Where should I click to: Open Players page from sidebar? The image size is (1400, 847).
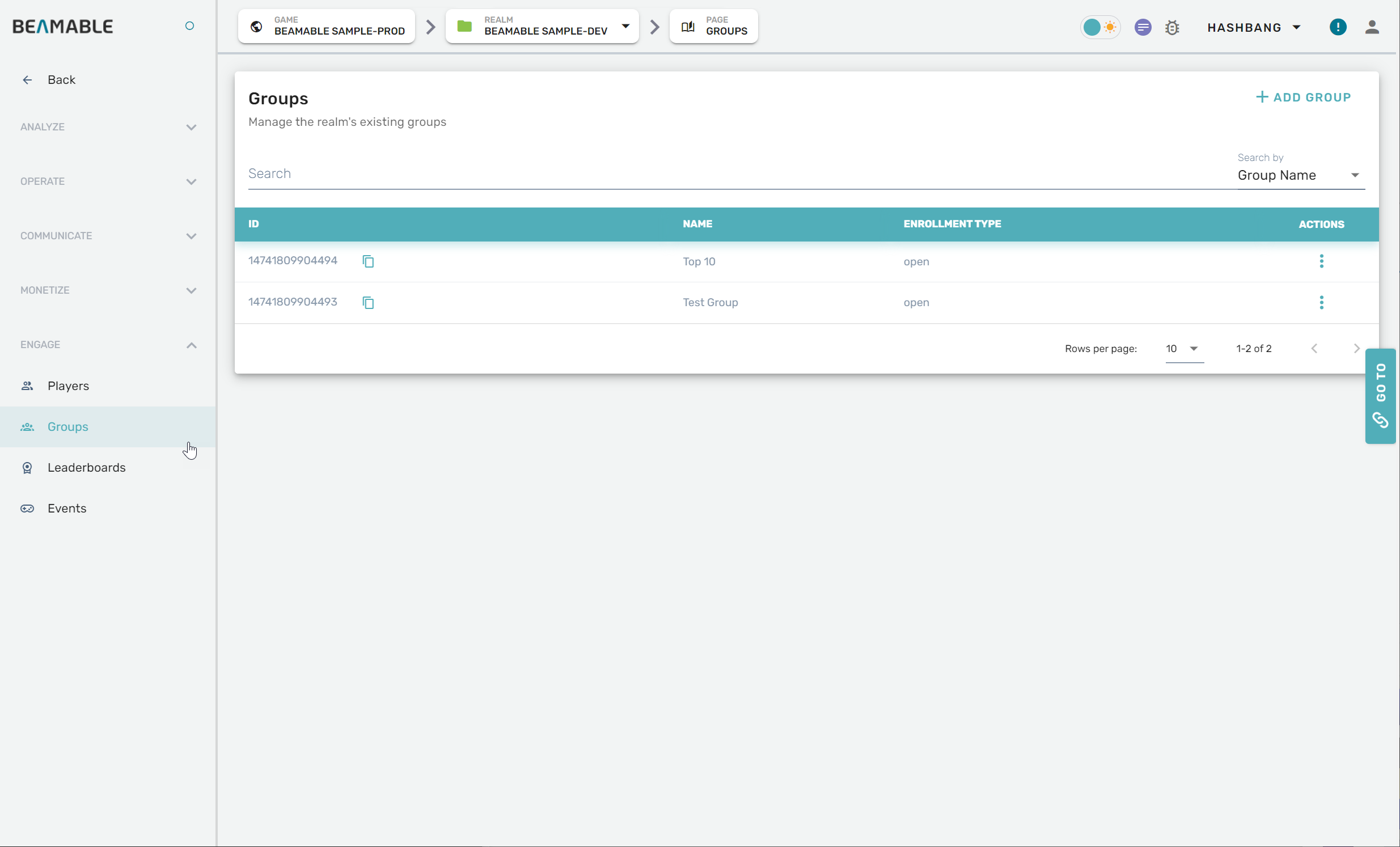[x=68, y=386]
